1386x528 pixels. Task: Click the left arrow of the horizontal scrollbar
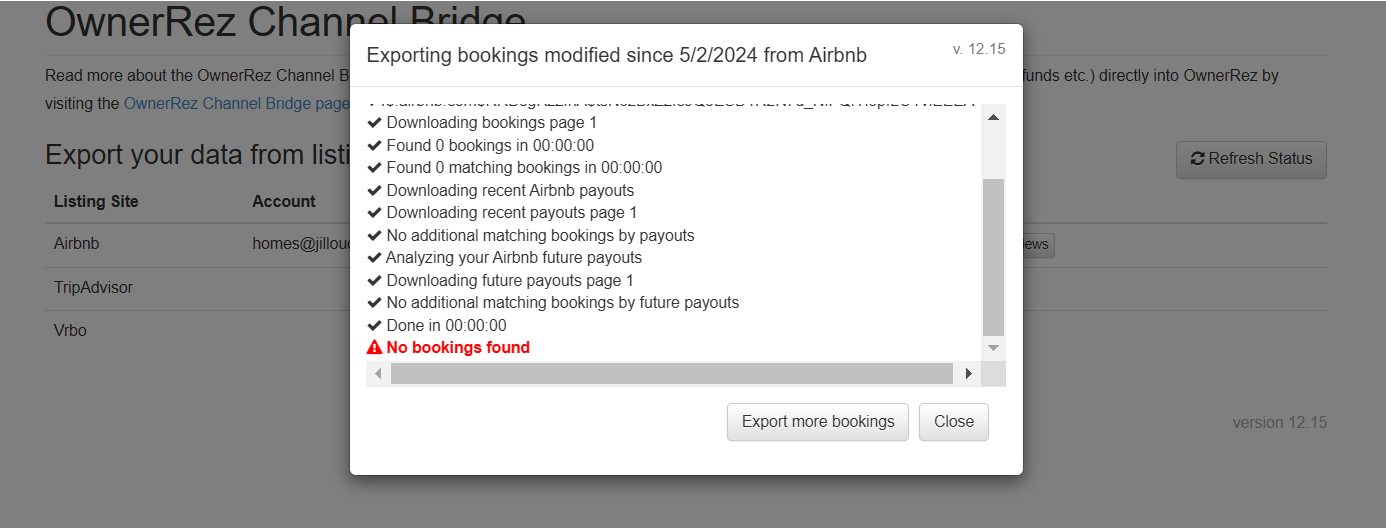[378, 374]
